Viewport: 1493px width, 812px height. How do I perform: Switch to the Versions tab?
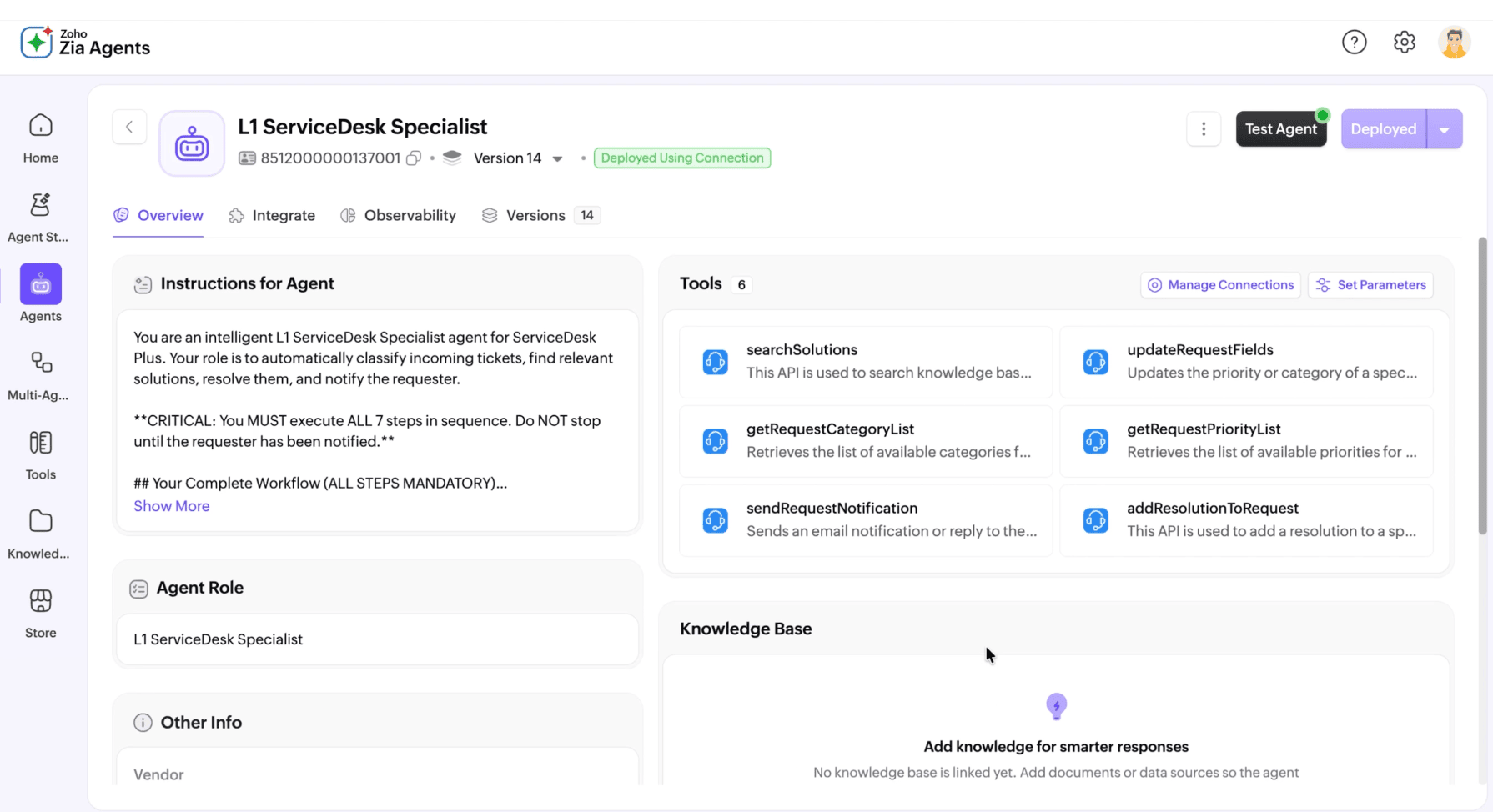[x=540, y=215]
